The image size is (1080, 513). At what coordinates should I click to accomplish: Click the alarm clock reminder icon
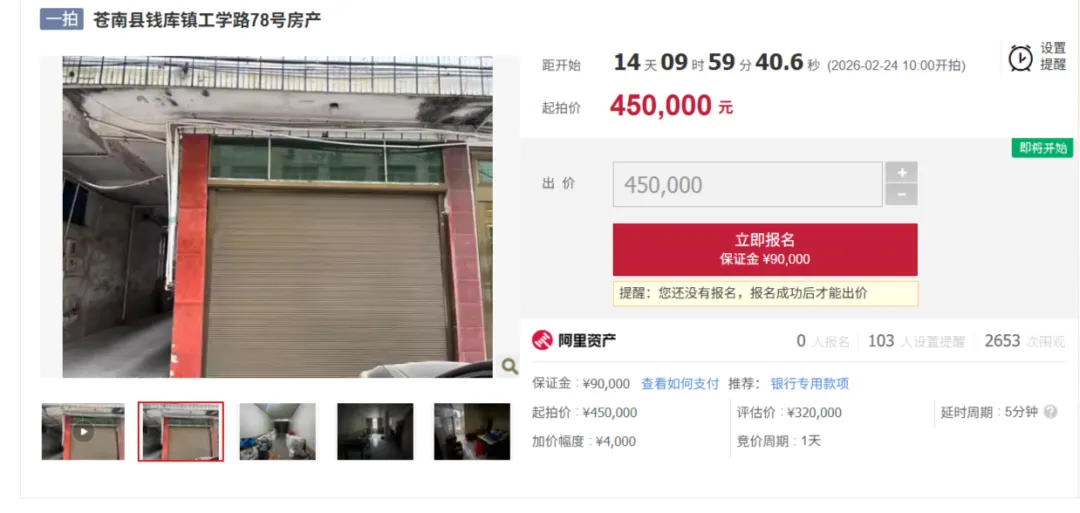coord(1020,58)
